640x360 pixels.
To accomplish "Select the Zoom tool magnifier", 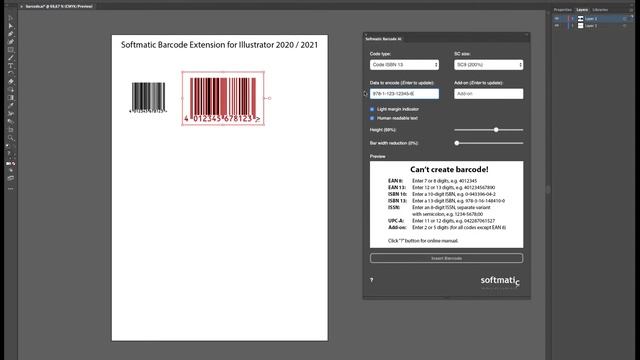I will [11, 138].
